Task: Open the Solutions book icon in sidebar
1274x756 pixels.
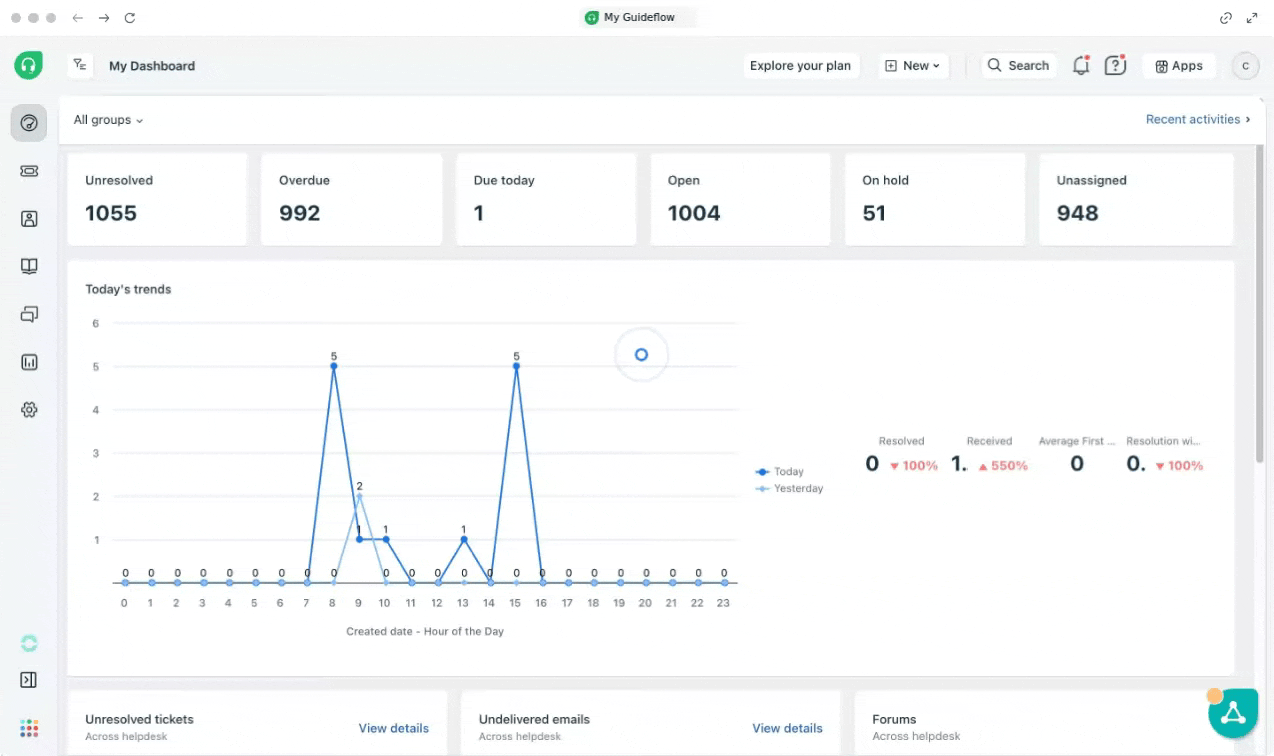Action: coord(29,266)
